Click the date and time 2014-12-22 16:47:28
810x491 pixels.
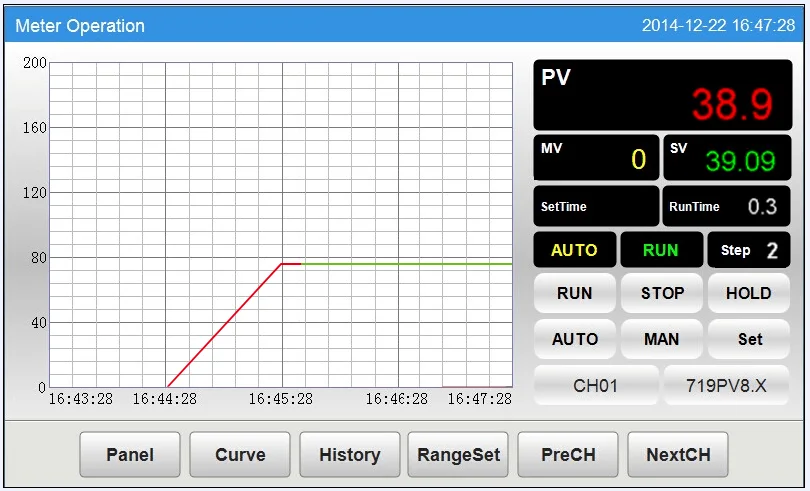coord(719,25)
